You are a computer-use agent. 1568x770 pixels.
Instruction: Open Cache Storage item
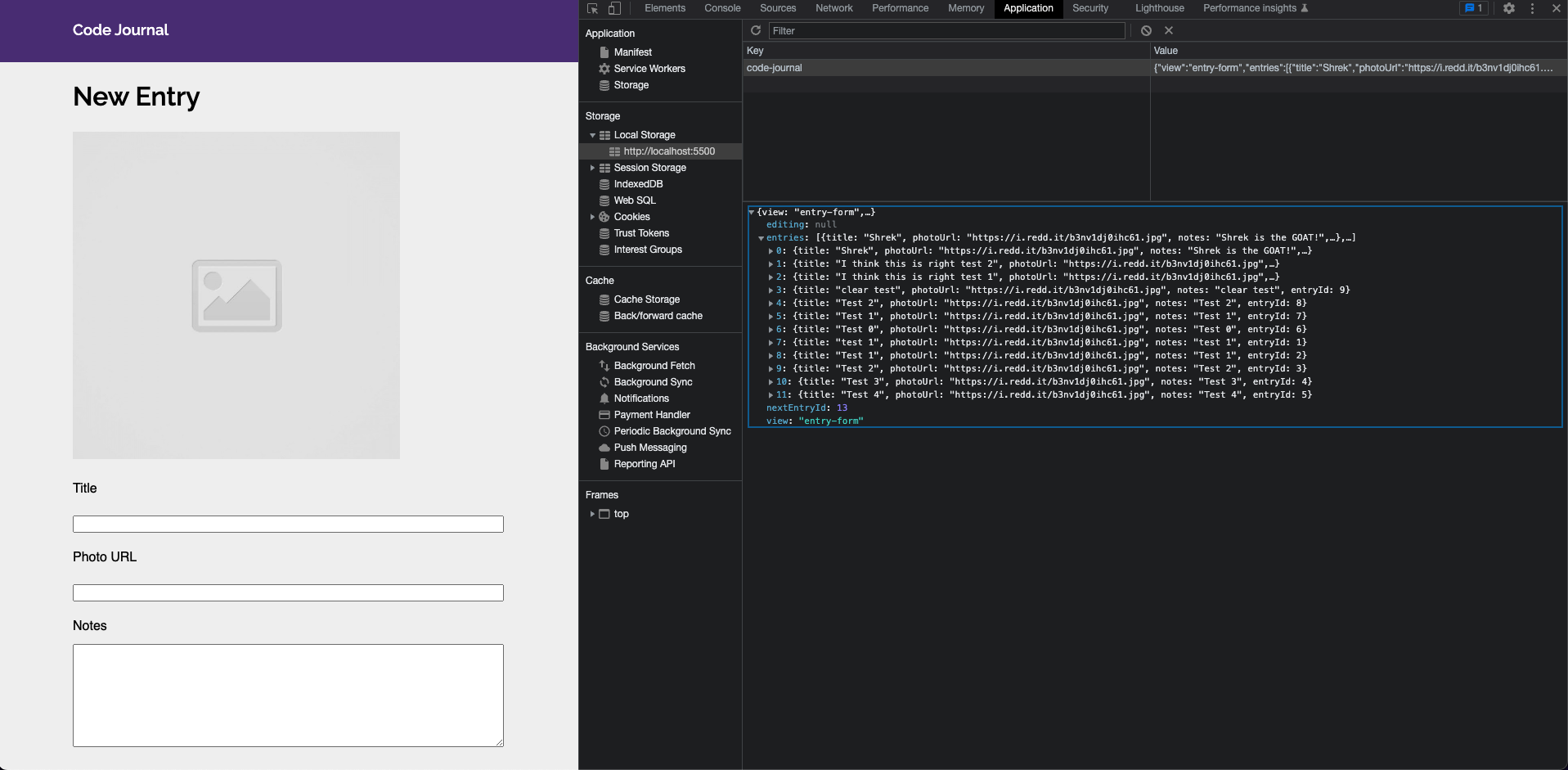tap(646, 299)
